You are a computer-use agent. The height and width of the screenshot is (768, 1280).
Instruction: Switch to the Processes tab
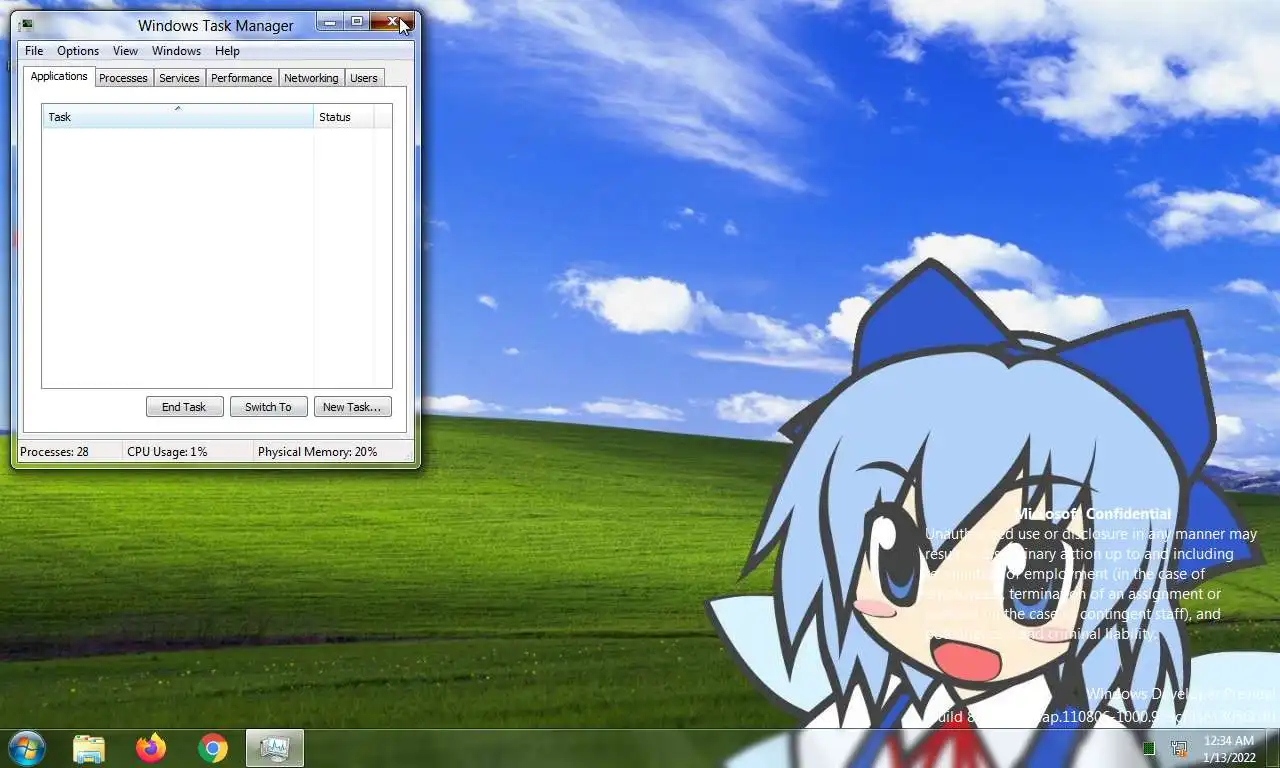123,78
